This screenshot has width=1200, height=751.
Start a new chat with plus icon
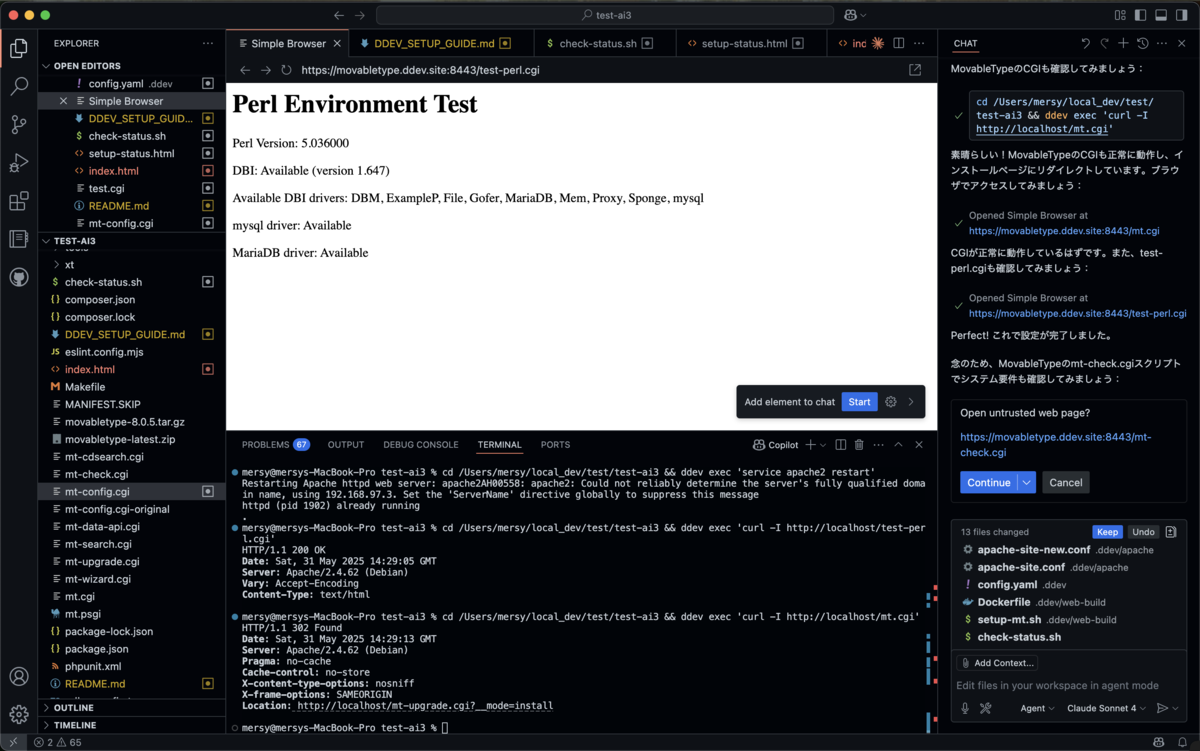(1124, 43)
